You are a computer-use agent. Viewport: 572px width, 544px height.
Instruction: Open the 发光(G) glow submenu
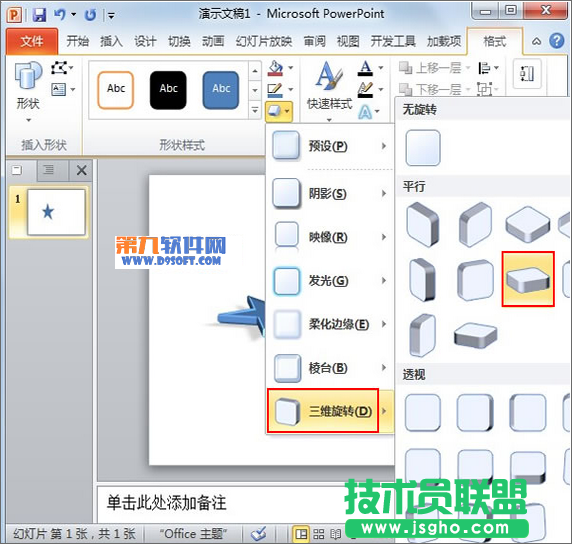(329, 281)
